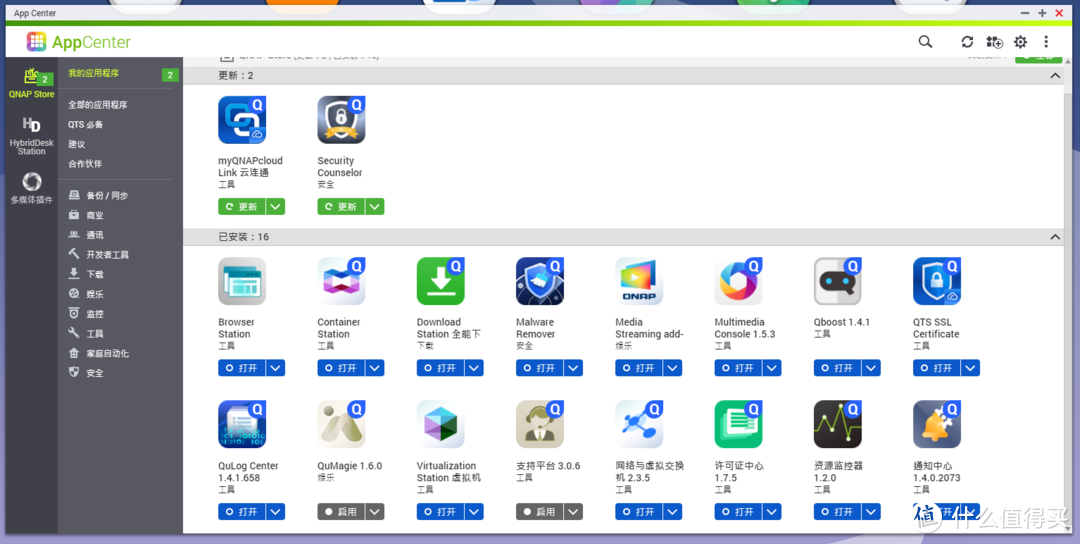This screenshot has height=544, width=1080.
Task: Enable 支持平台 with 启用 button
Action: pos(540,512)
